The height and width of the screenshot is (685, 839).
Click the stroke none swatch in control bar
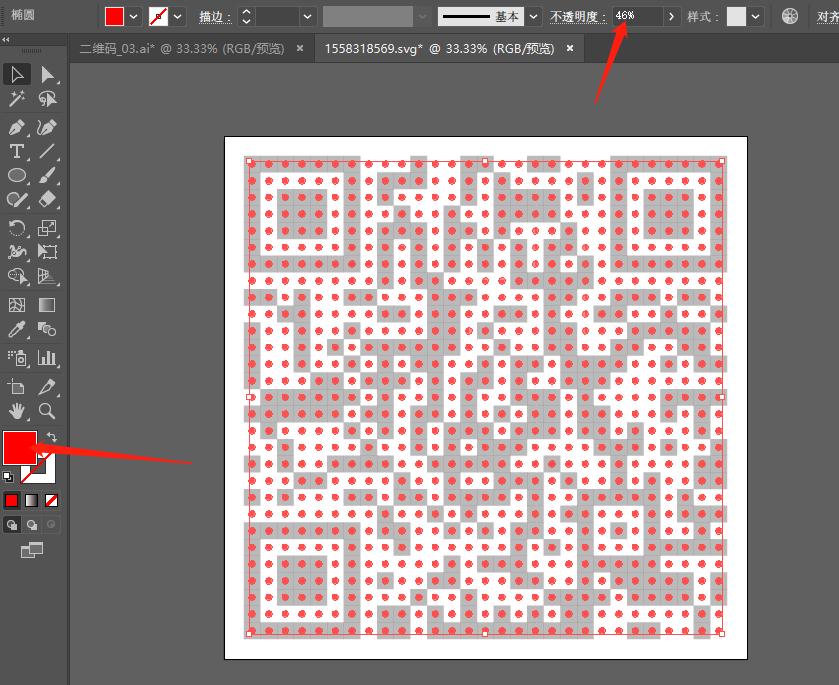pyautogui.click(x=158, y=17)
